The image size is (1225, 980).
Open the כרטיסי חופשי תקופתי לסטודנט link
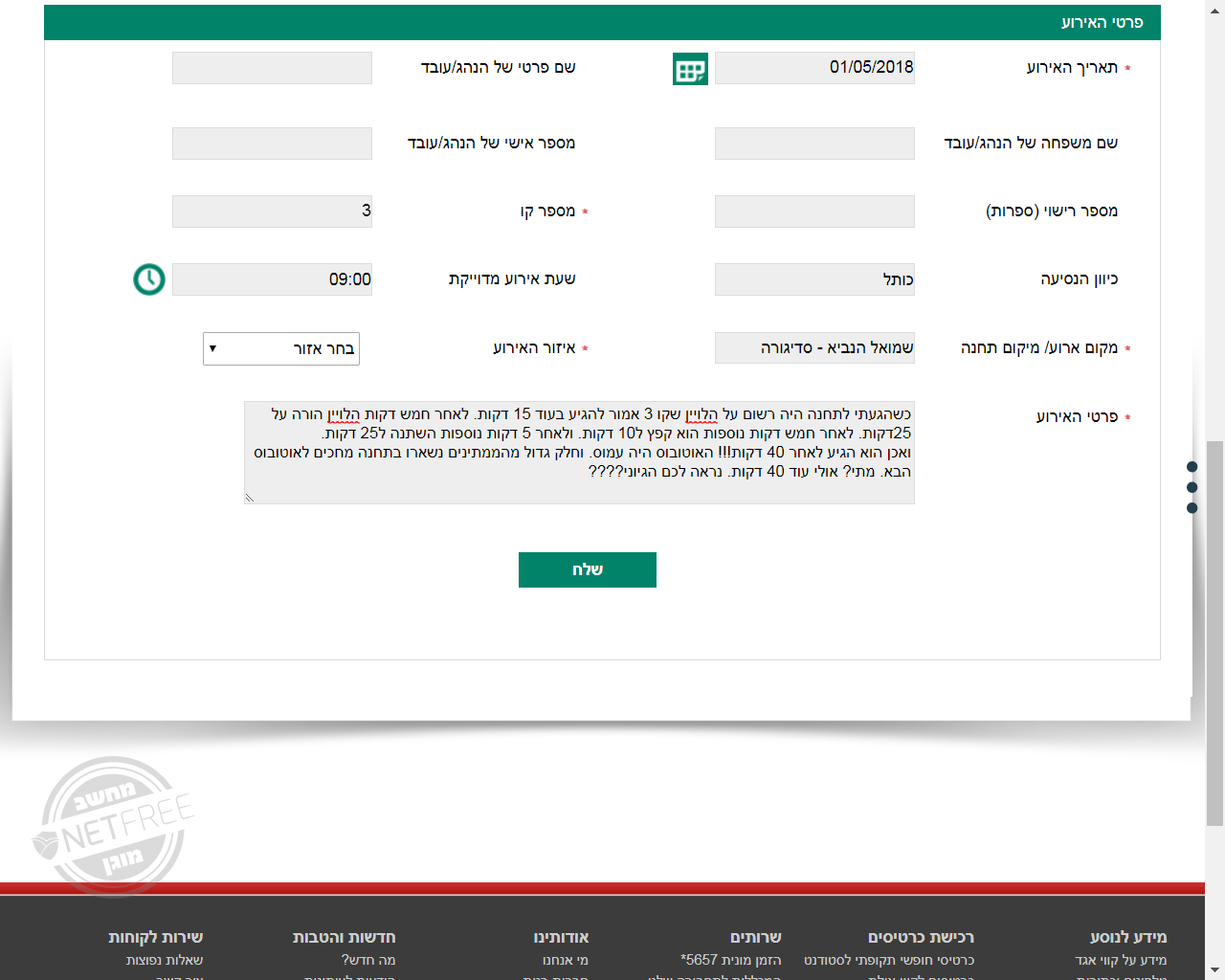tap(889, 960)
